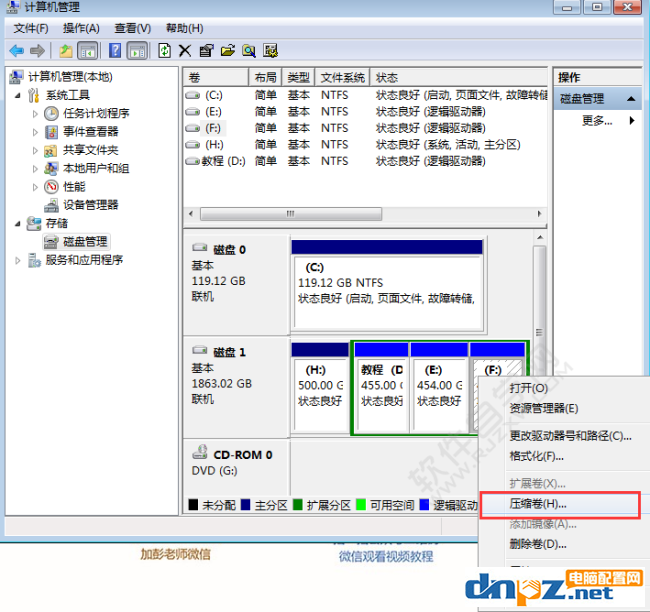Click the CD-ROM 0 drive icon

[200, 452]
